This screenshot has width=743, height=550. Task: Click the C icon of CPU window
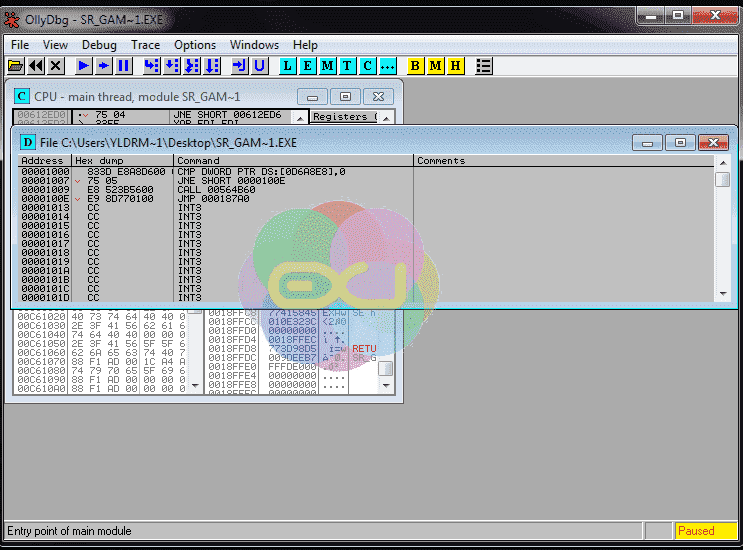22,96
